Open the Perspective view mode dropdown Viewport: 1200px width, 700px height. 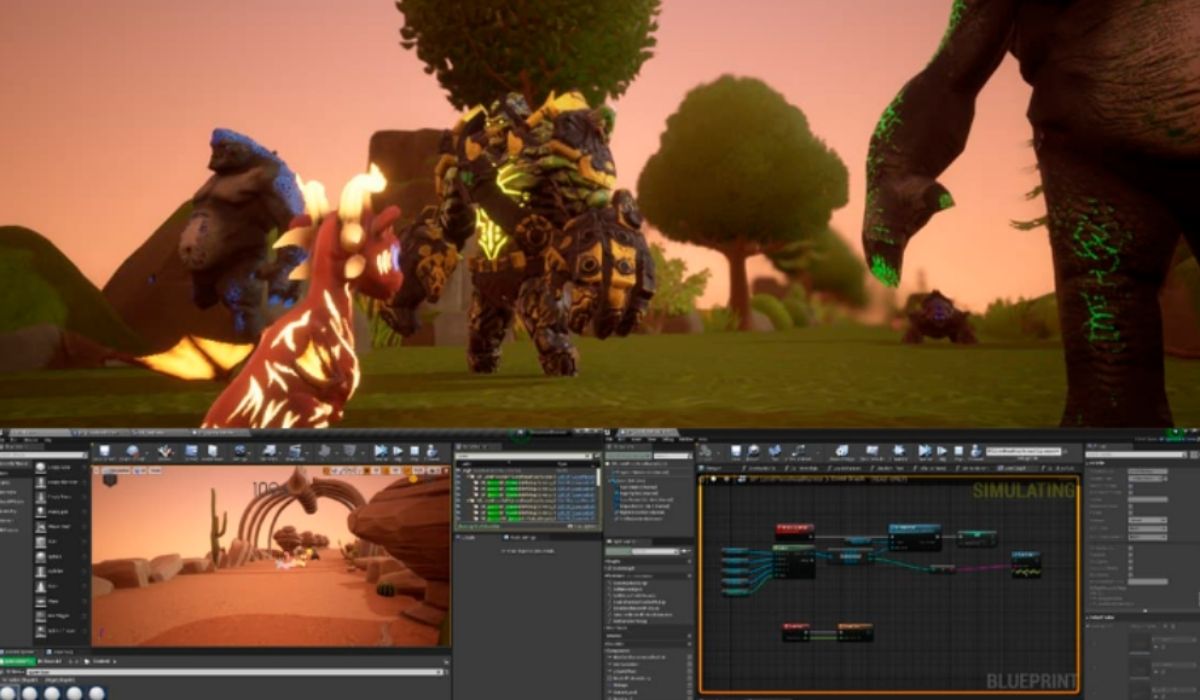coord(116,471)
